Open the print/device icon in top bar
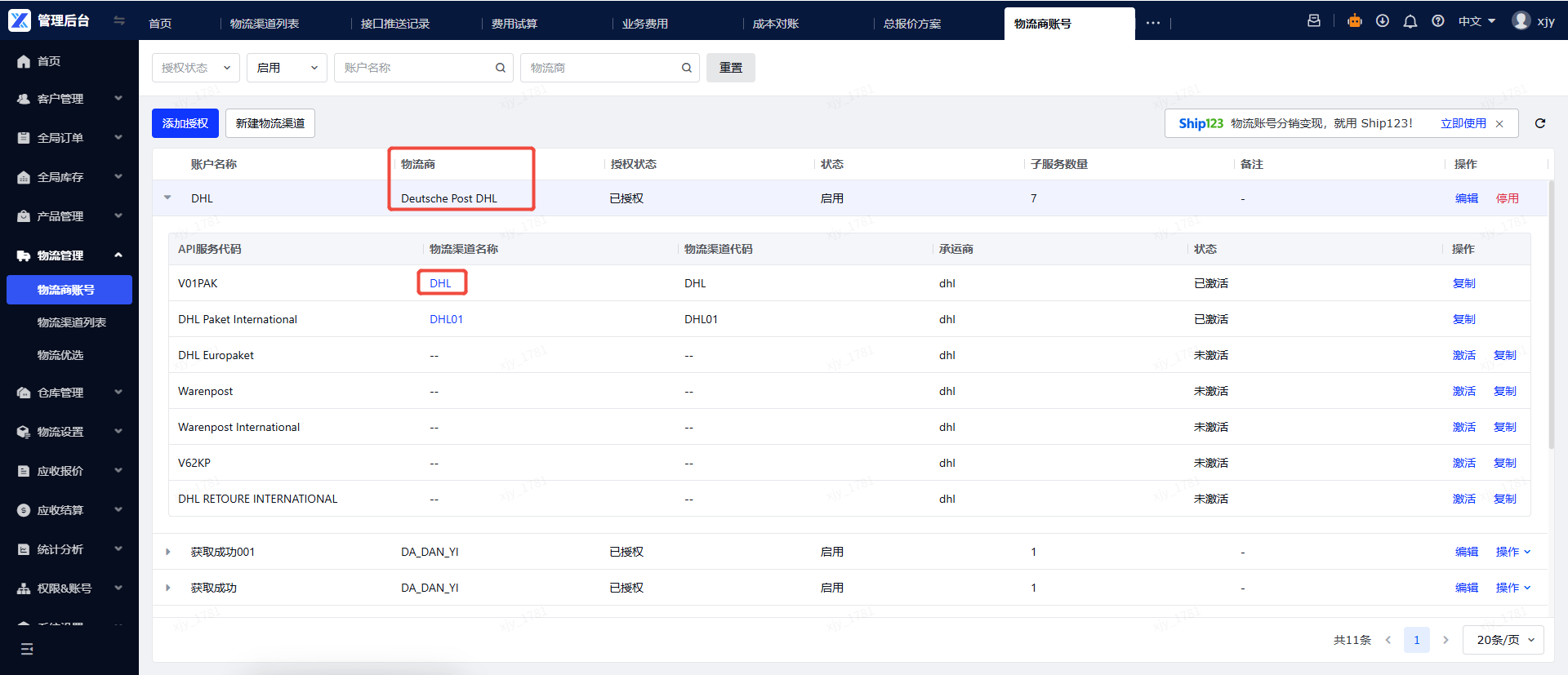The image size is (1568, 675). pyautogui.click(x=1314, y=21)
